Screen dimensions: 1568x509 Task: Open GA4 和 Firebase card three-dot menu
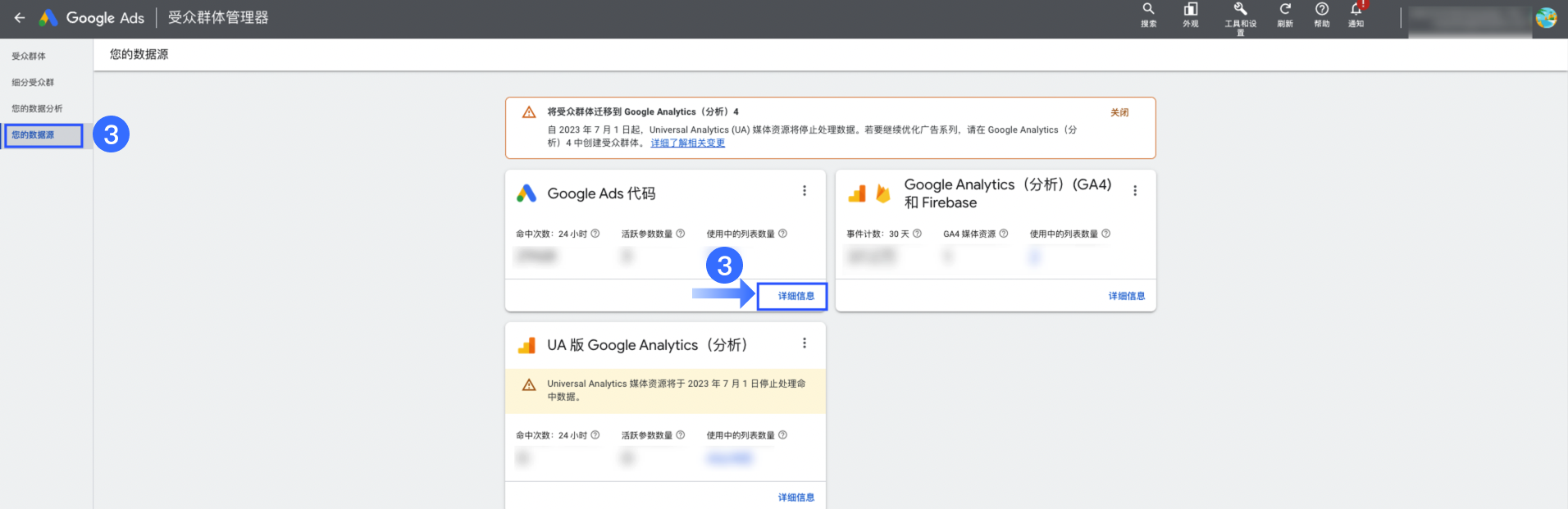(x=1135, y=191)
